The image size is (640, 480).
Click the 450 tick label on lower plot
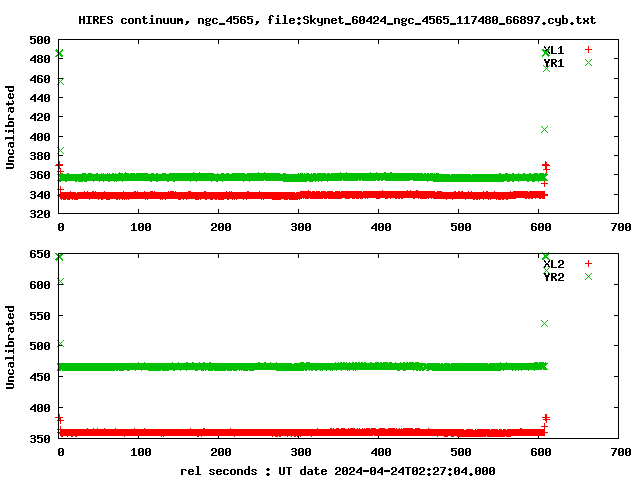(x=40, y=377)
